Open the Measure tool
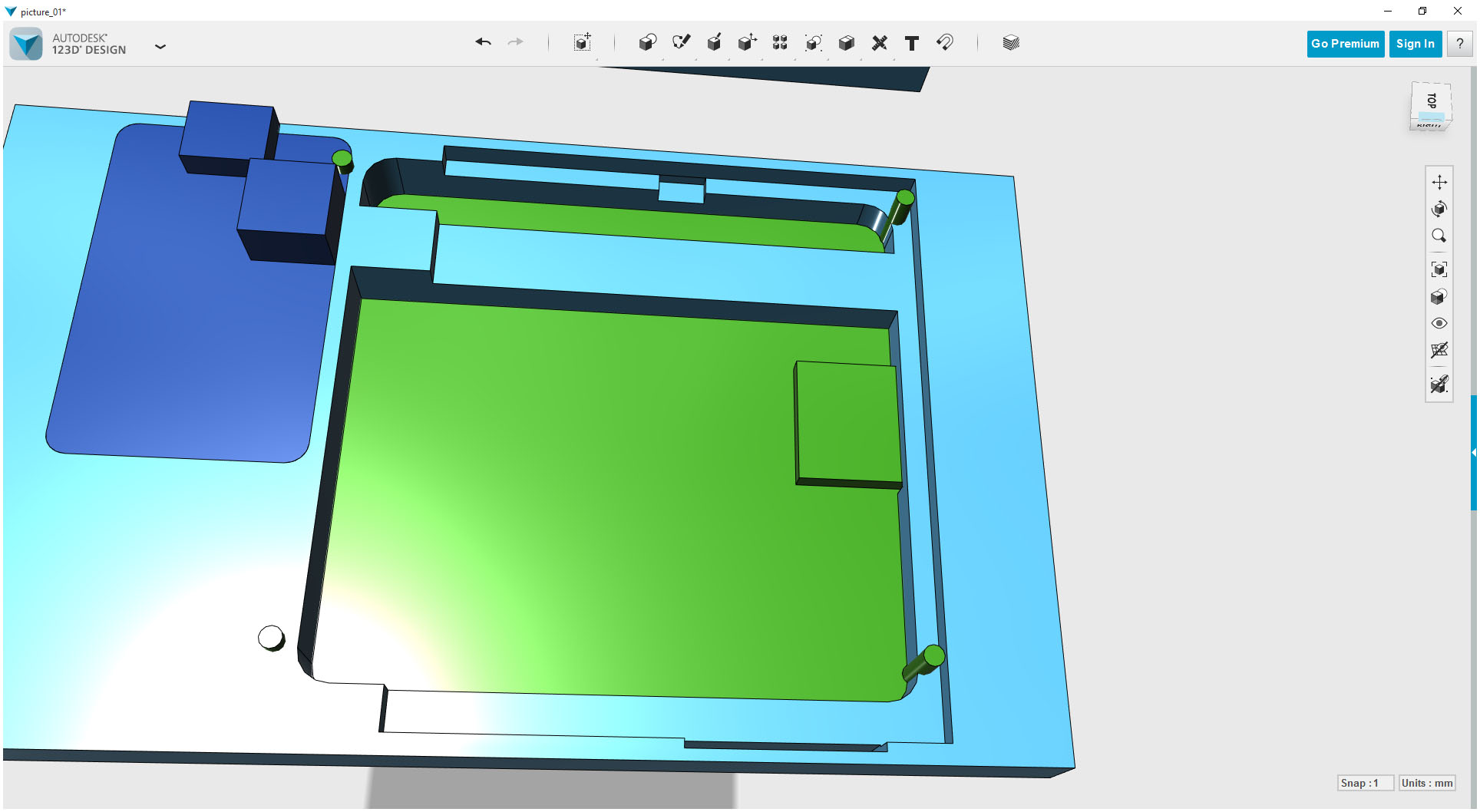 (x=880, y=43)
